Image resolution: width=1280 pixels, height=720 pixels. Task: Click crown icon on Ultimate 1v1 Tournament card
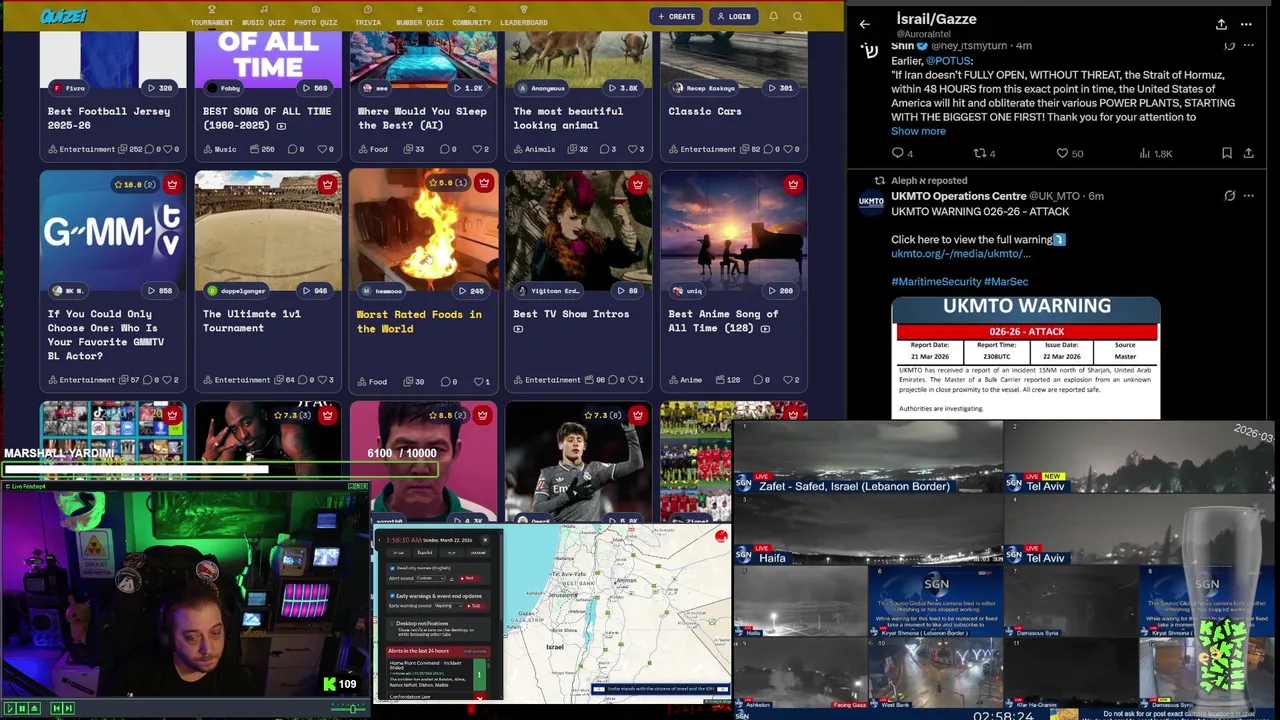[327, 184]
